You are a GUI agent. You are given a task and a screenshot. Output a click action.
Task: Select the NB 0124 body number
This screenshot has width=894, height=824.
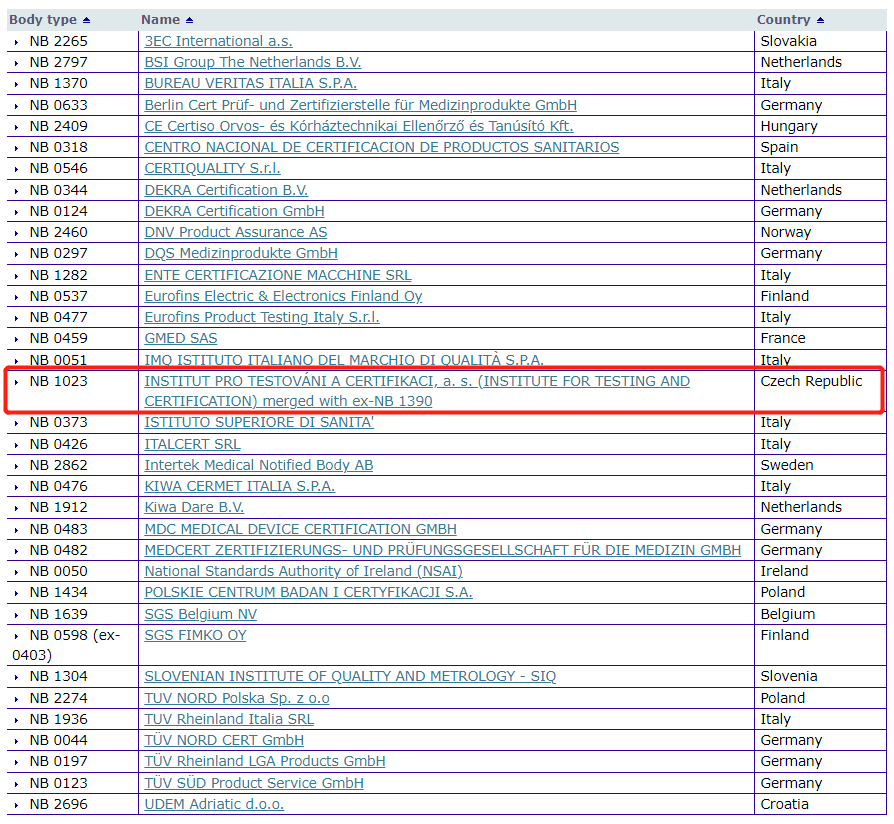pos(59,211)
